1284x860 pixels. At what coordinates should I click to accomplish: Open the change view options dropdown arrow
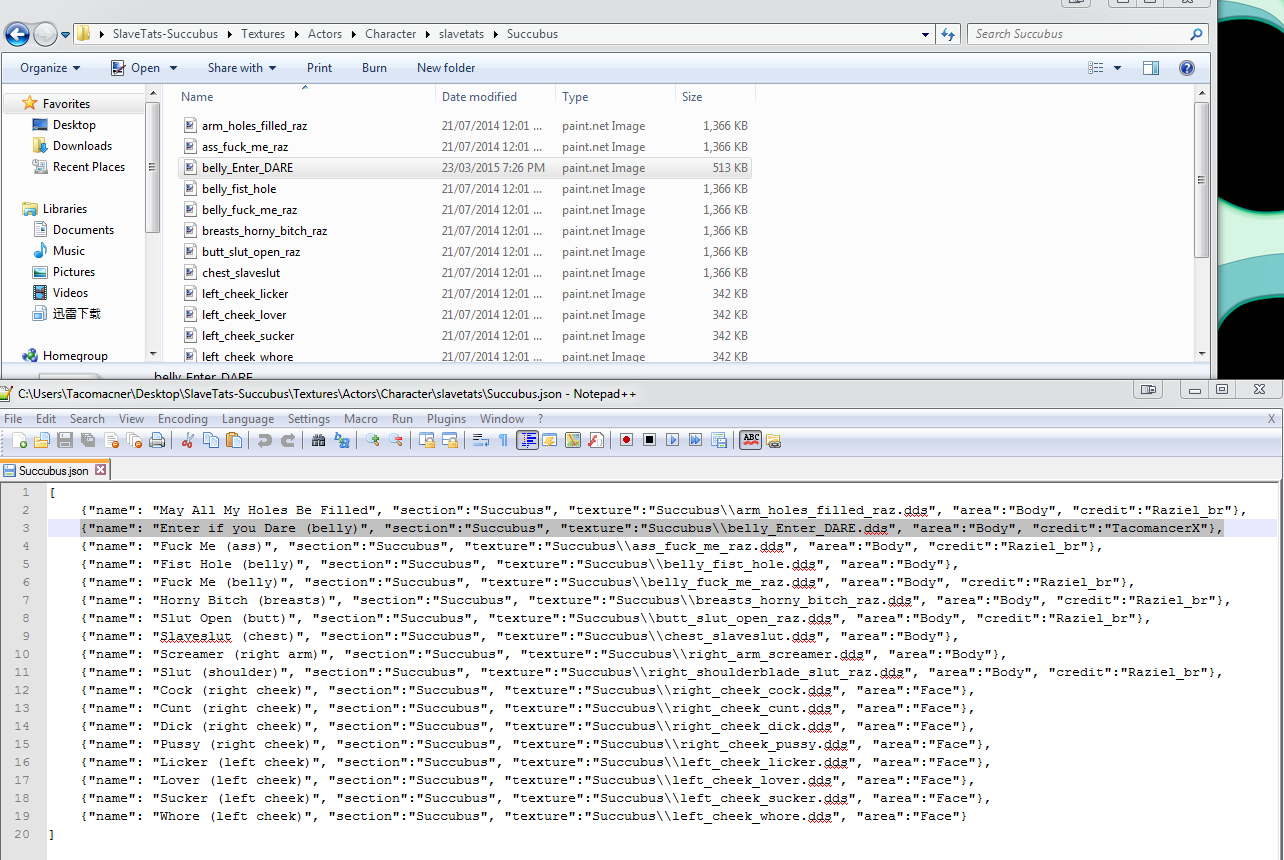pyautogui.click(x=1117, y=68)
